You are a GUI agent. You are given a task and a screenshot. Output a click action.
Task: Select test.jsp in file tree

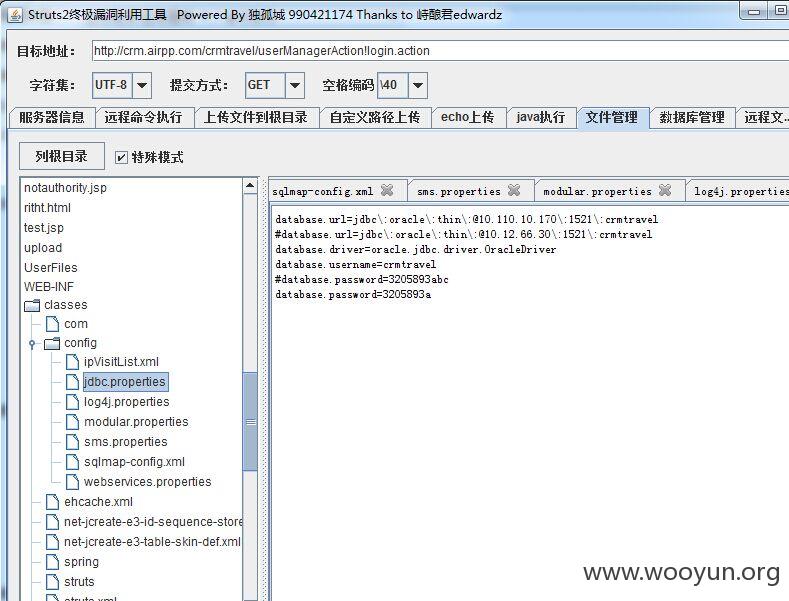tap(44, 228)
